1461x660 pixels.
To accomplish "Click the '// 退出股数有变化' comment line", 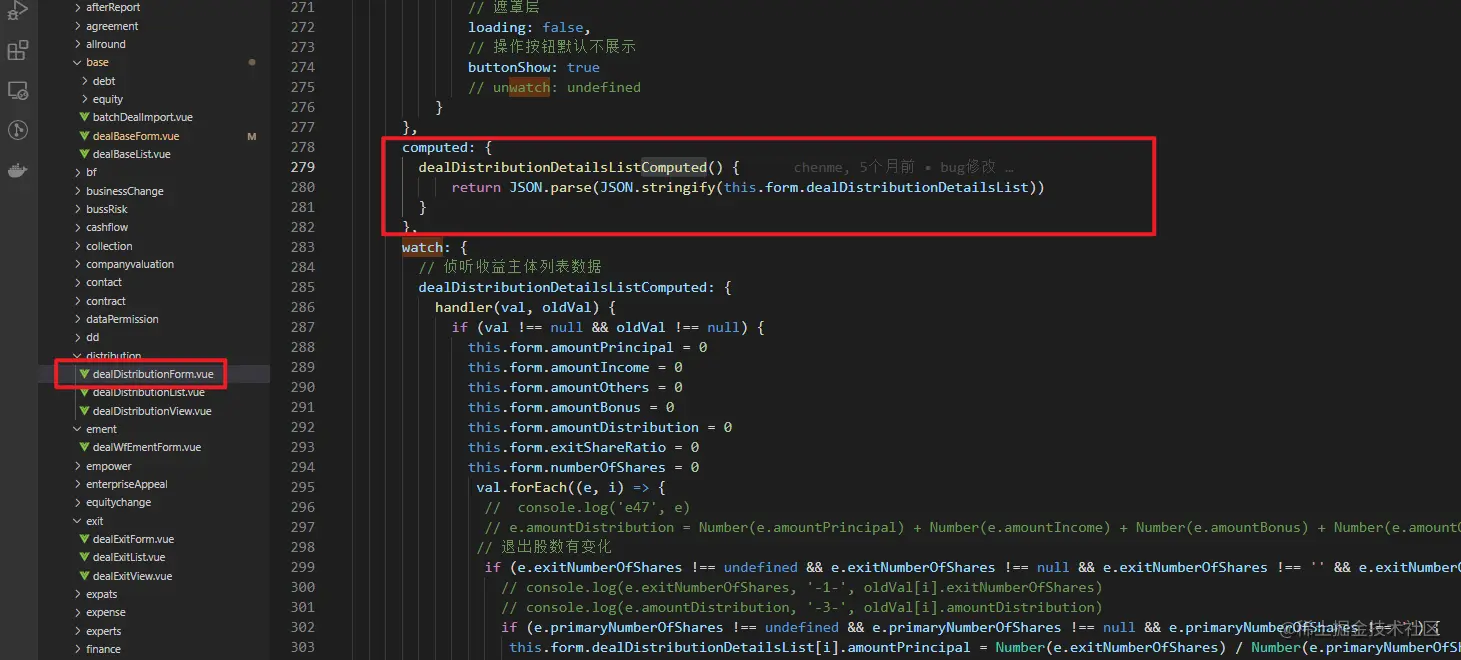I will click(544, 547).
